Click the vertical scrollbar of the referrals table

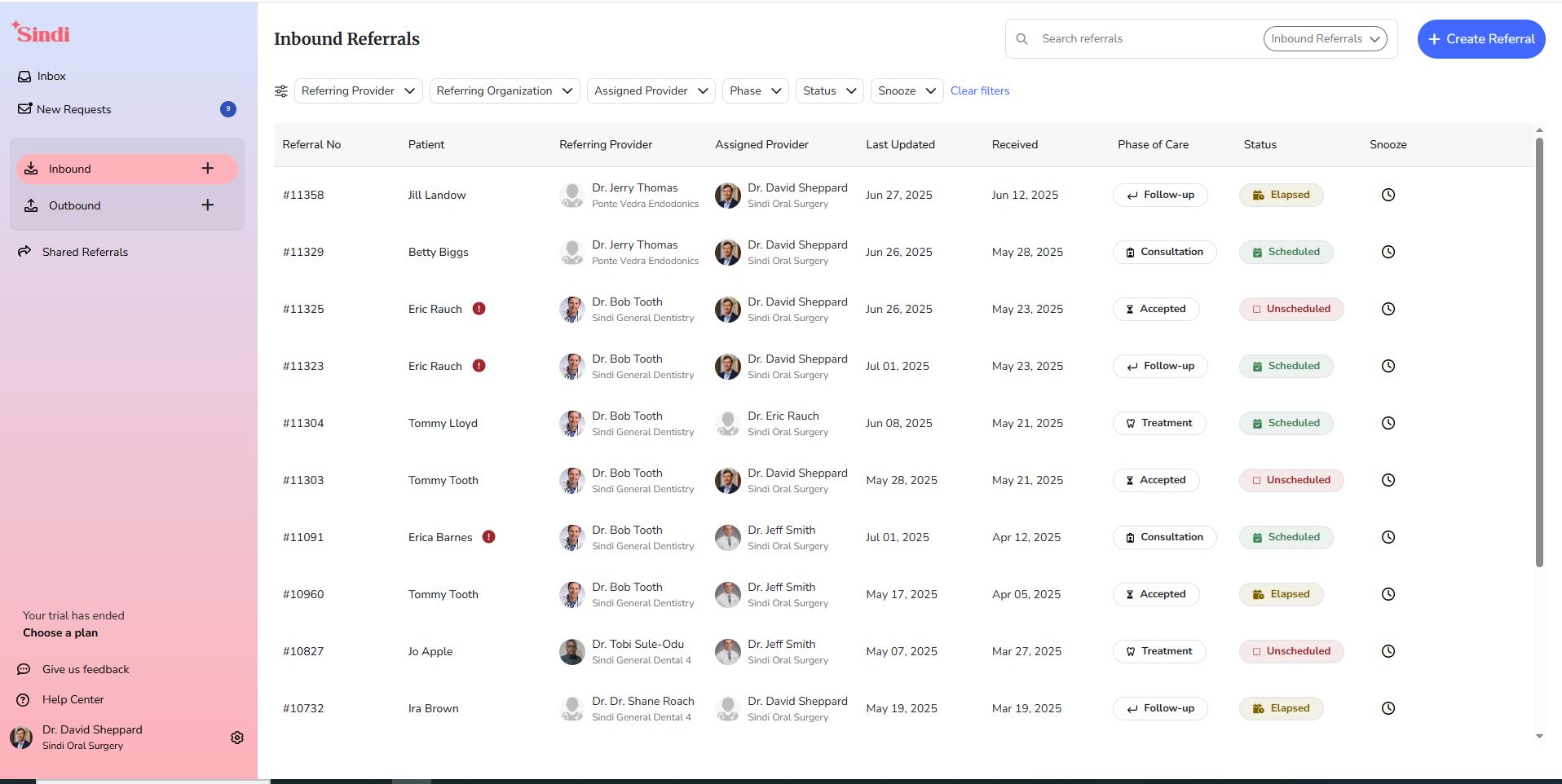[x=1539, y=350]
